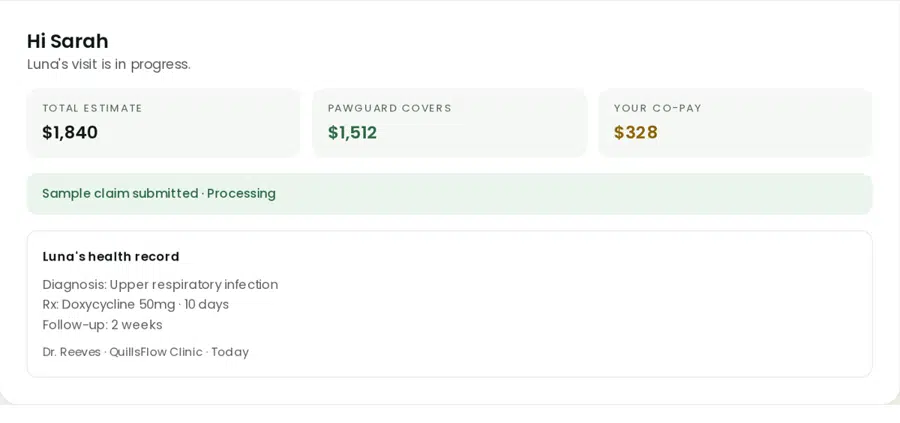Open the Your Co-Pay card

coord(735,123)
